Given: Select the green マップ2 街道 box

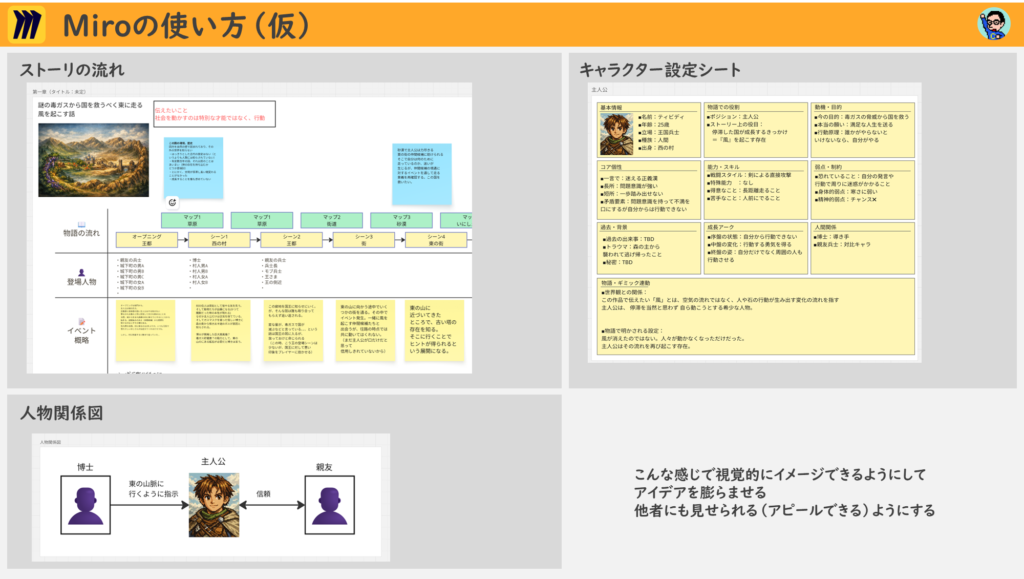Looking at the screenshot, I should (x=332, y=219).
